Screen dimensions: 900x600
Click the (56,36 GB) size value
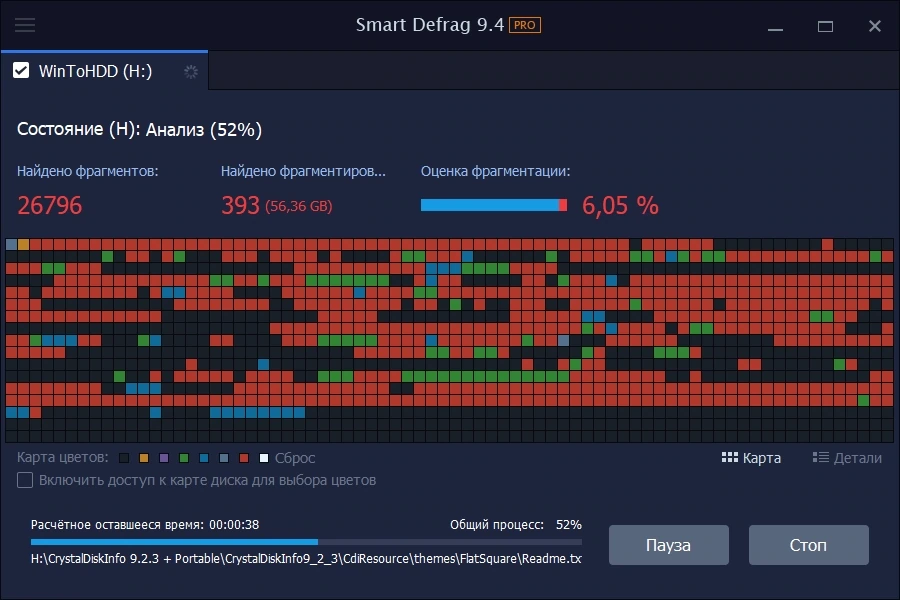click(298, 207)
